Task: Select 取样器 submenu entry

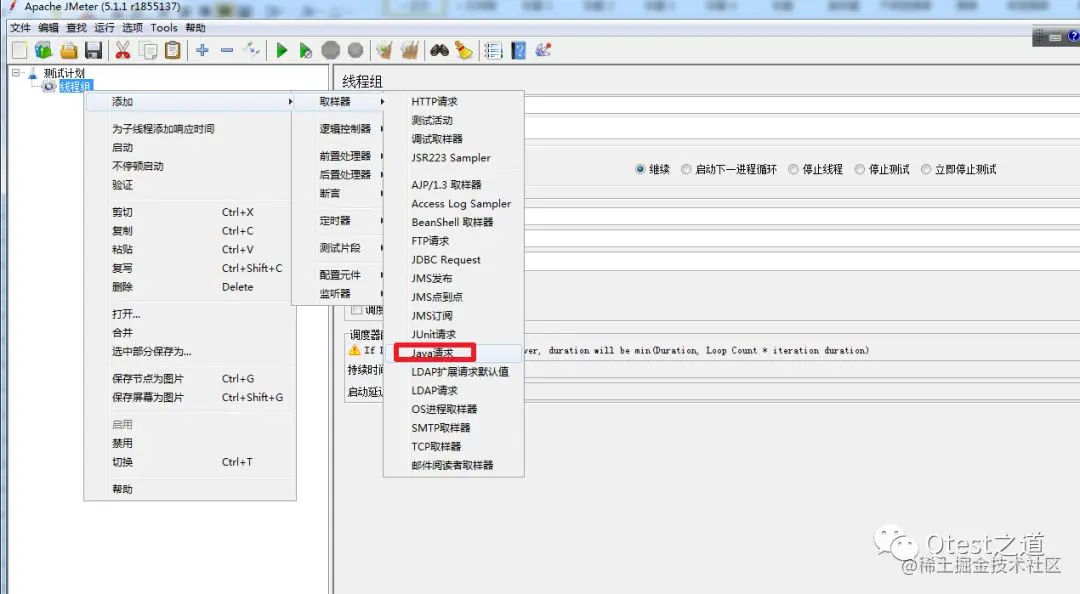Action: tap(338, 101)
